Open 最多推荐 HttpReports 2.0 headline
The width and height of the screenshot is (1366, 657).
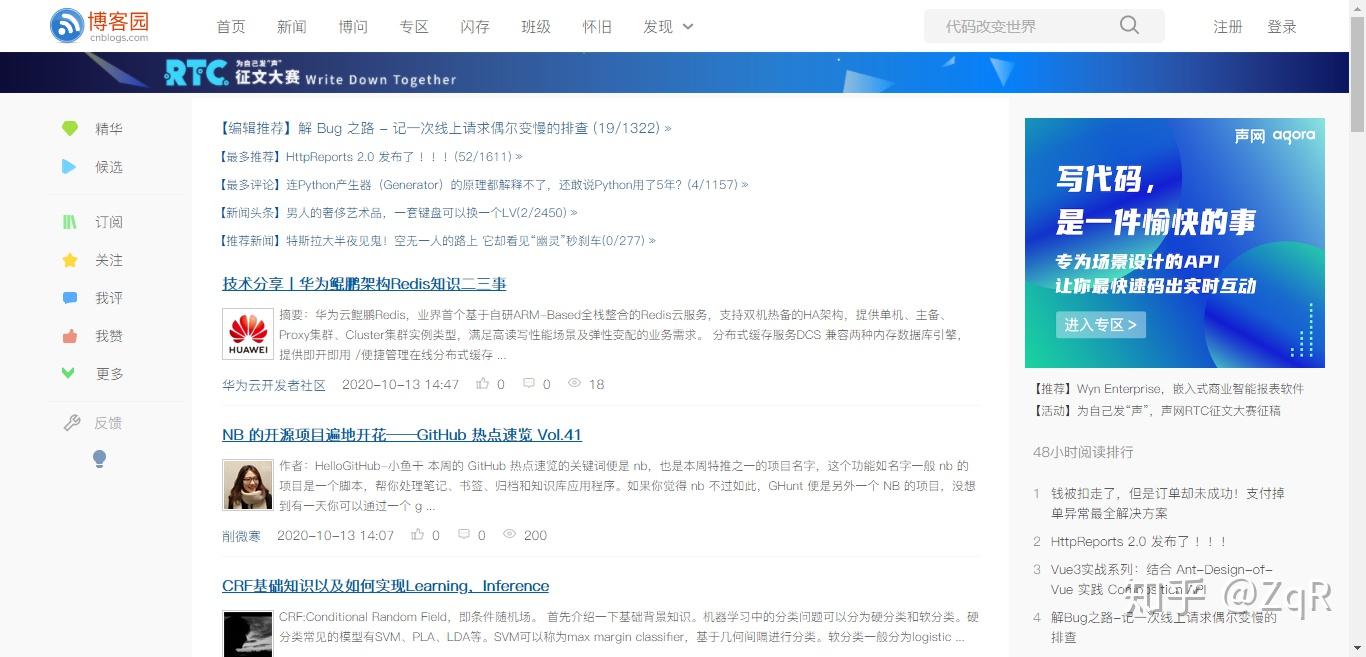(x=371, y=156)
